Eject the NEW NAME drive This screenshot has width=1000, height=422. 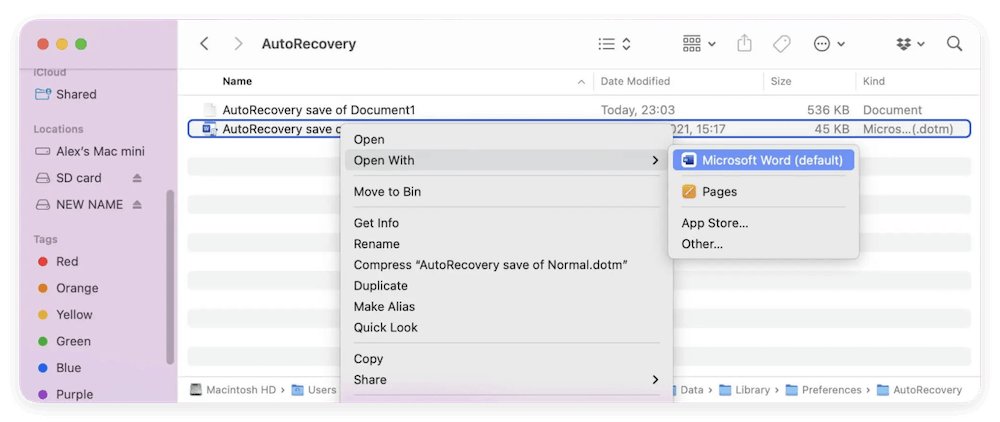point(137,205)
